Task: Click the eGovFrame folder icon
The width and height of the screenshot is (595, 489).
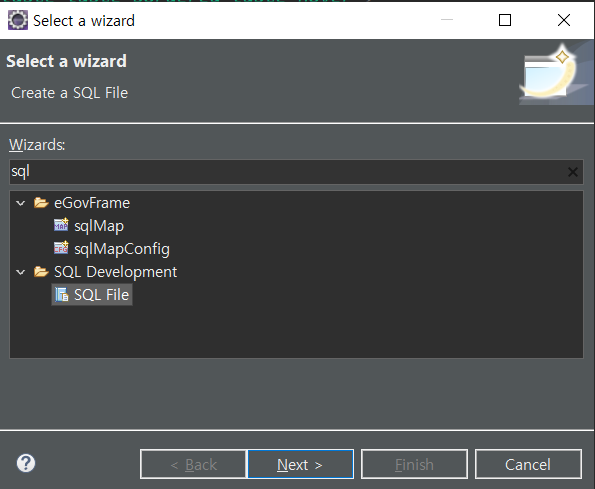Action: (41, 203)
